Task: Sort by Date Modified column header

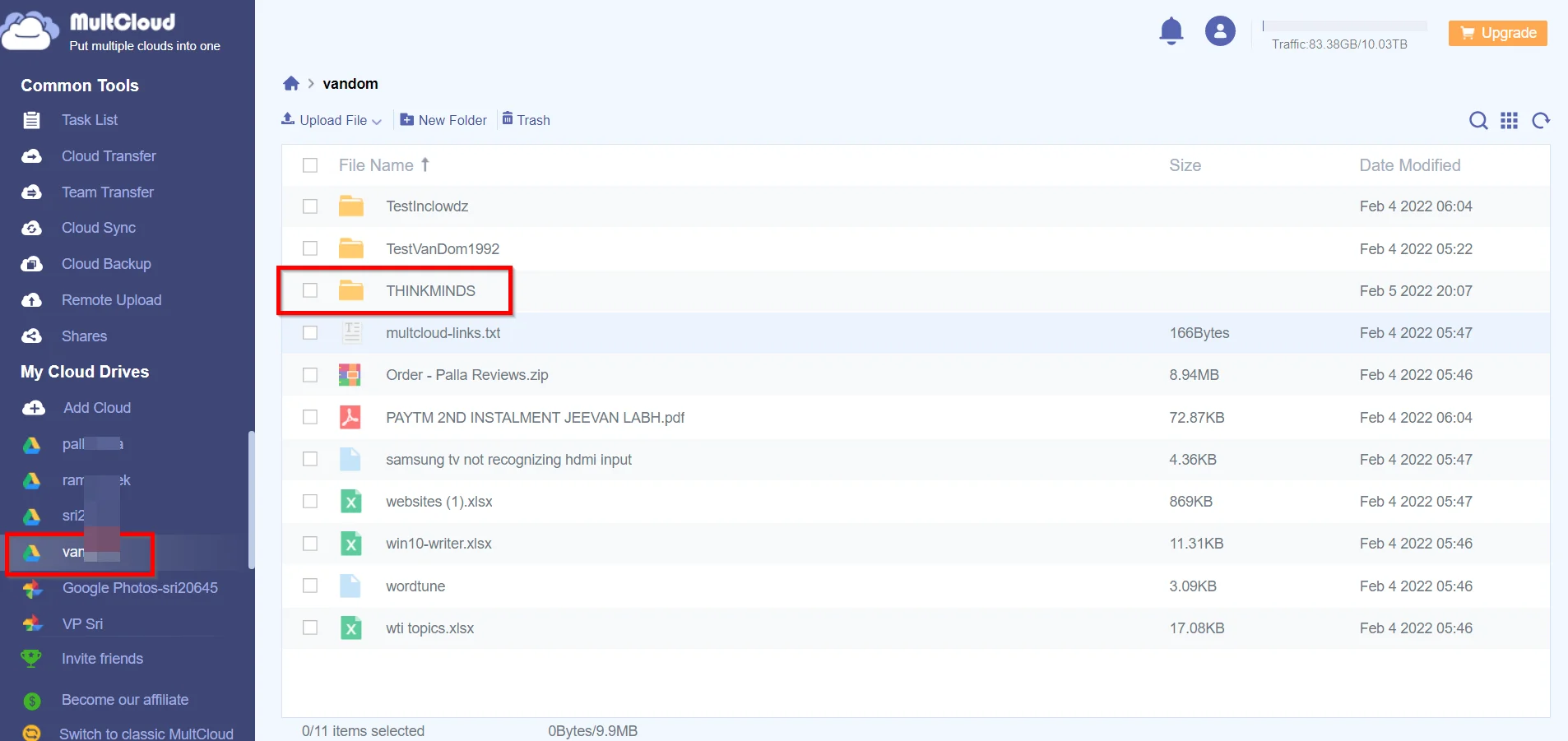Action: tap(1410, 165)
